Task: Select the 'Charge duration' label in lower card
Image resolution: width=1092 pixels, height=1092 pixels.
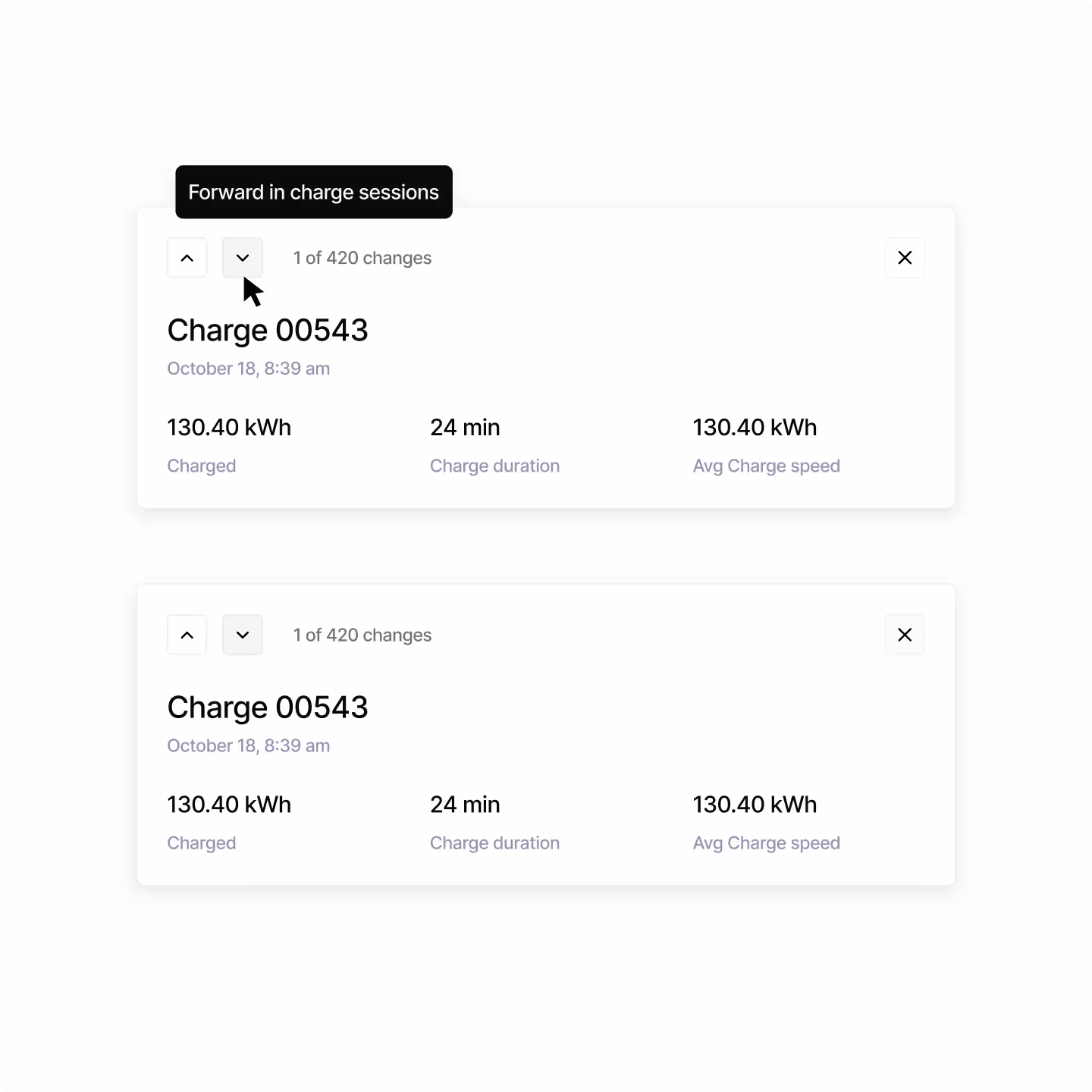Action: [495, 843]
